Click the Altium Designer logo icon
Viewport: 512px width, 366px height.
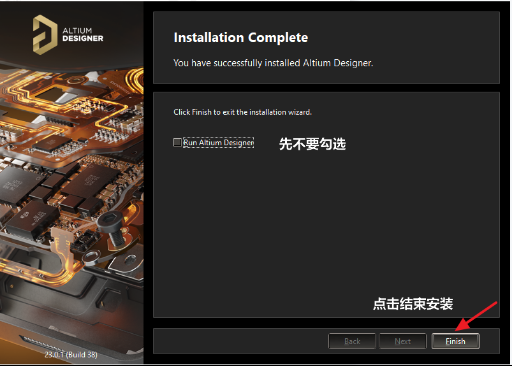44,35
